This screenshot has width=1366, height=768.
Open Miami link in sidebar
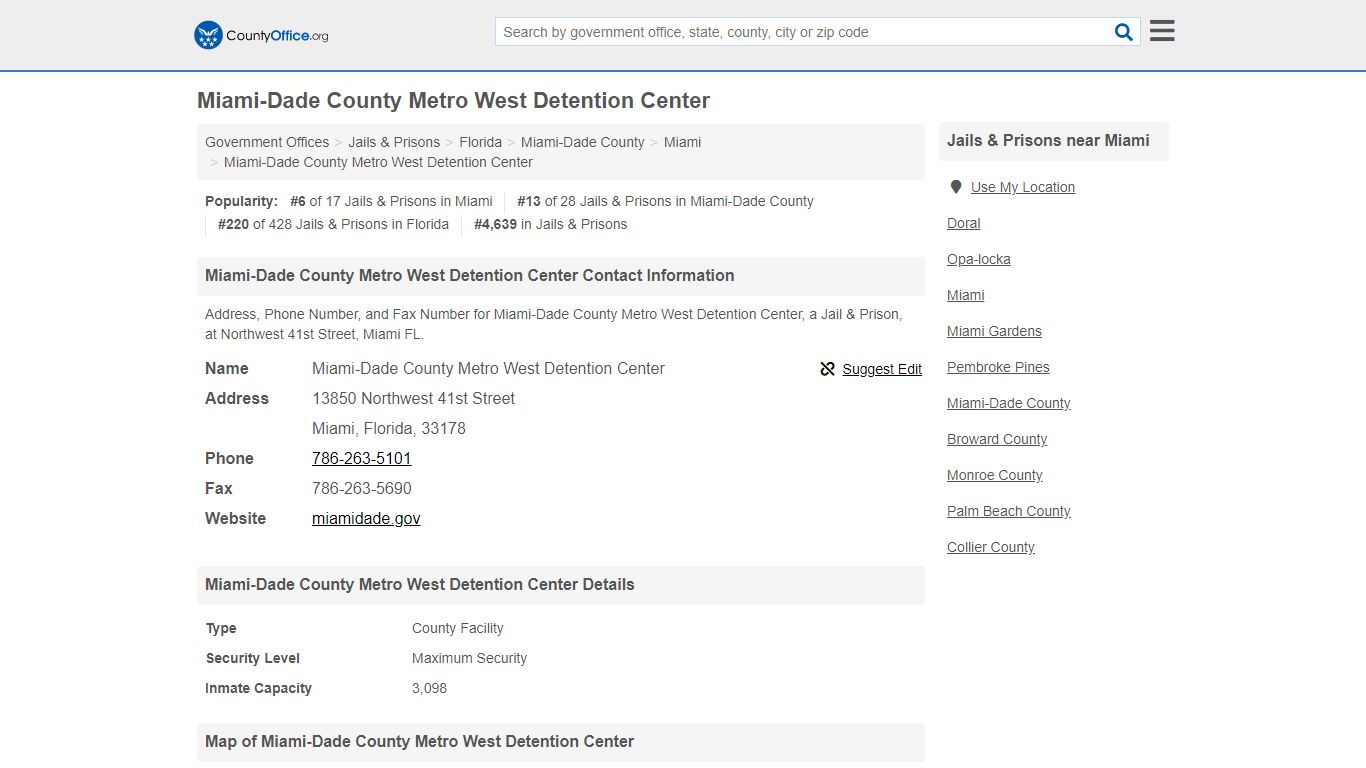(x=966, y=295)
